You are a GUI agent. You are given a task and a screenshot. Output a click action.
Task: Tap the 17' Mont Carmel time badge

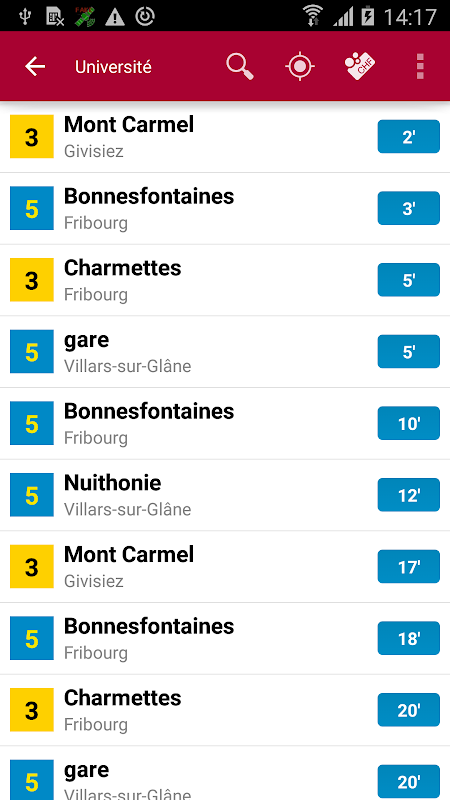point(409,566)
